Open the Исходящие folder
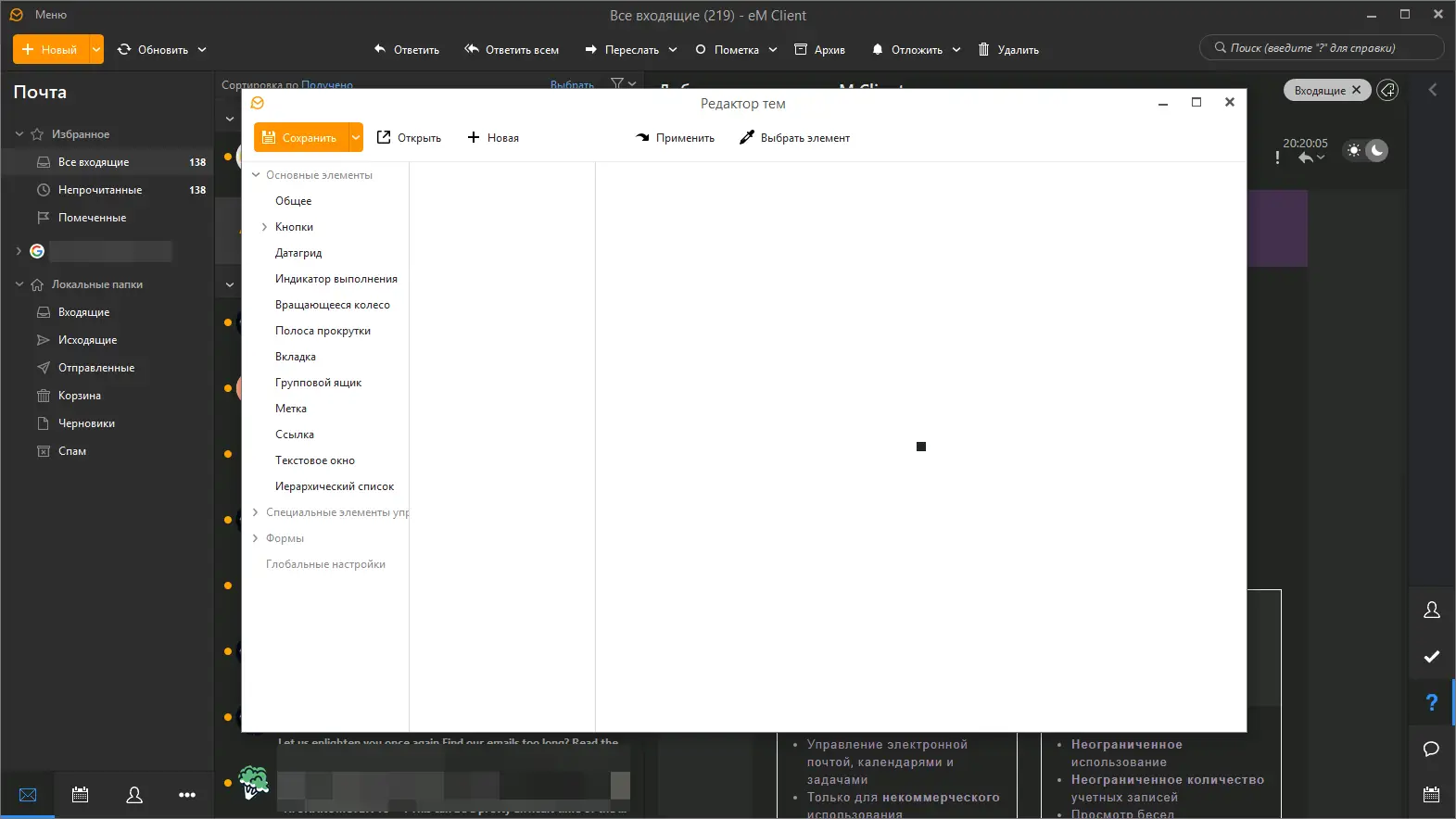Viewport: 1456px width, 819px height. pos(108,340)
